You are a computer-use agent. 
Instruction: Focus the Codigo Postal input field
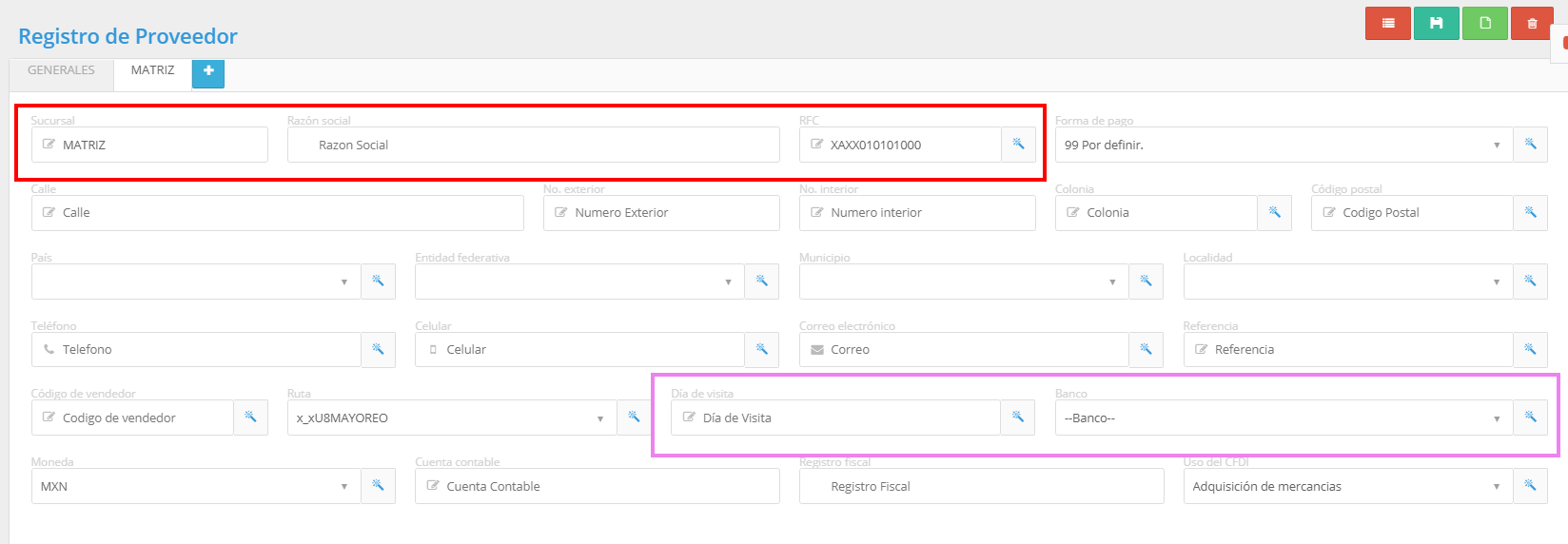(1412, 213)
